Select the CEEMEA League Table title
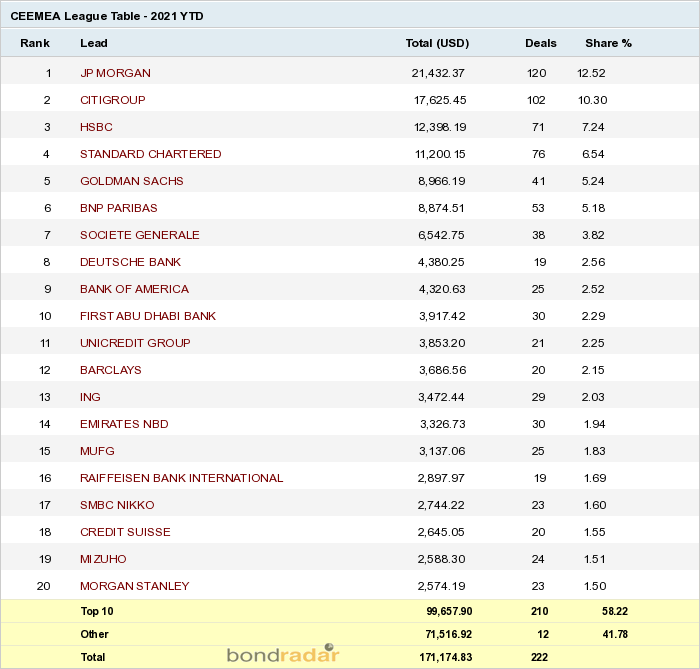 click(x=107, y=16)
